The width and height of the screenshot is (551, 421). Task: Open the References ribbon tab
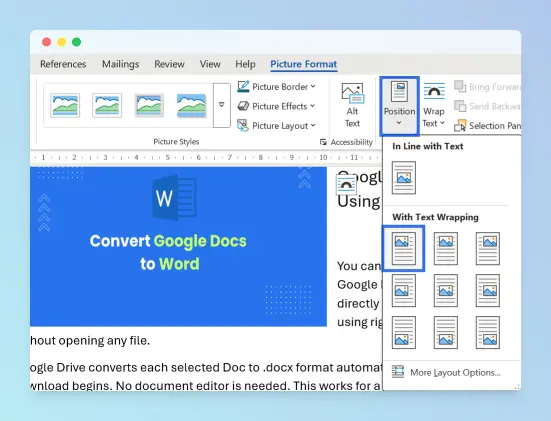coord(63,64)
